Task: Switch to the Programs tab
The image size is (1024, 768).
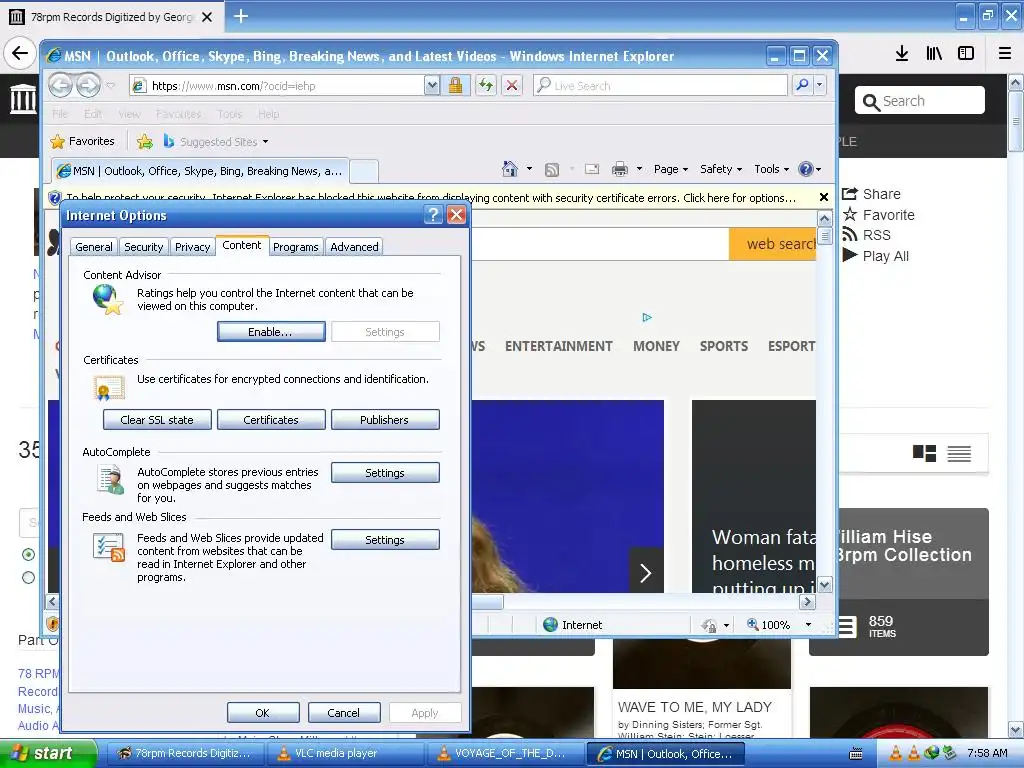Action: tap(296, 247)
